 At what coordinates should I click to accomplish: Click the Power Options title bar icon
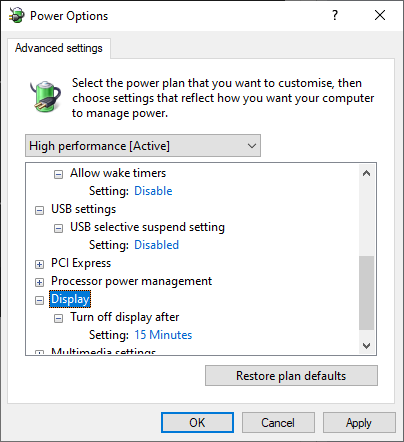point(16,15)
